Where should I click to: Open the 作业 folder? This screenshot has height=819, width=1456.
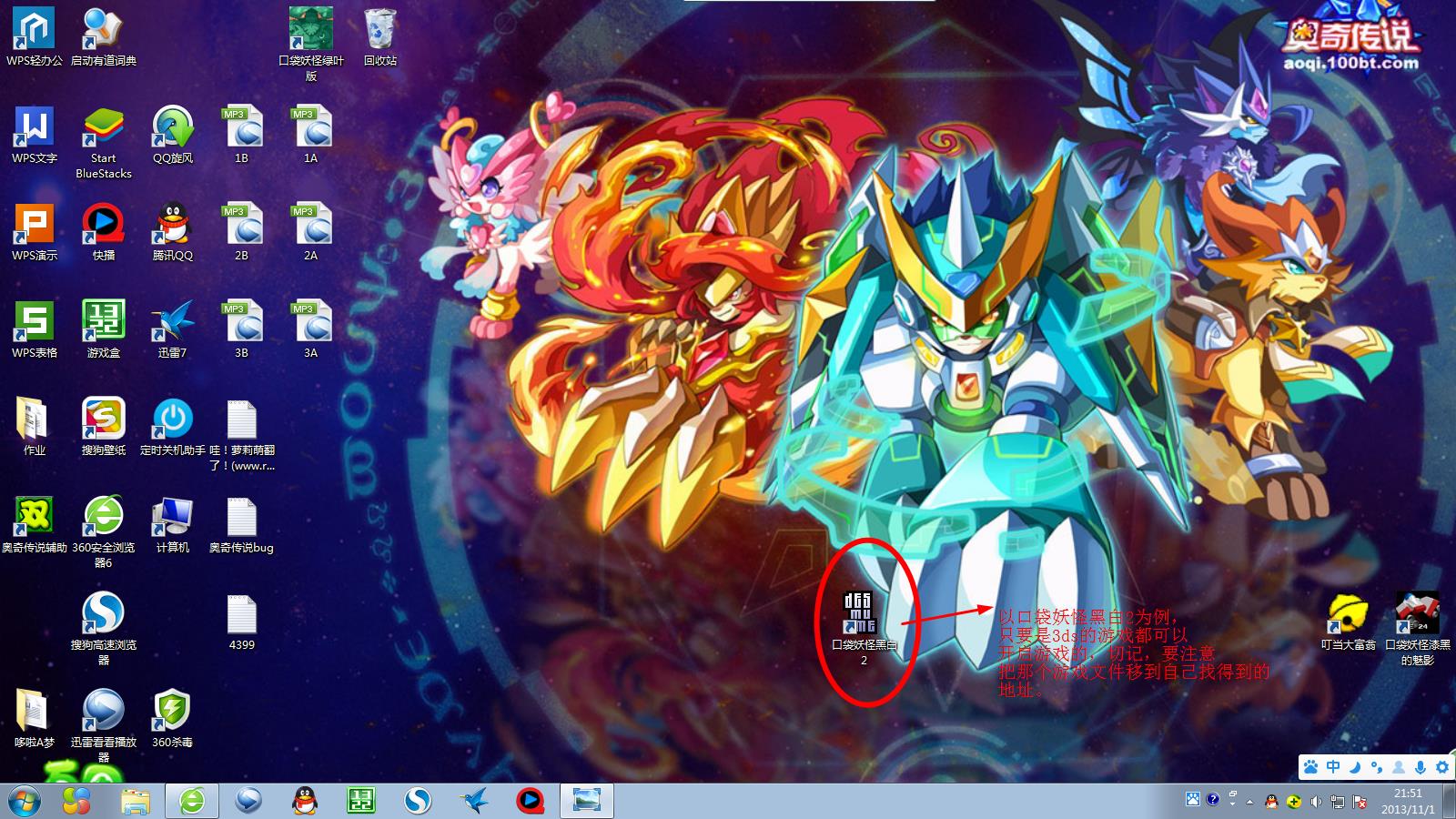35,427
